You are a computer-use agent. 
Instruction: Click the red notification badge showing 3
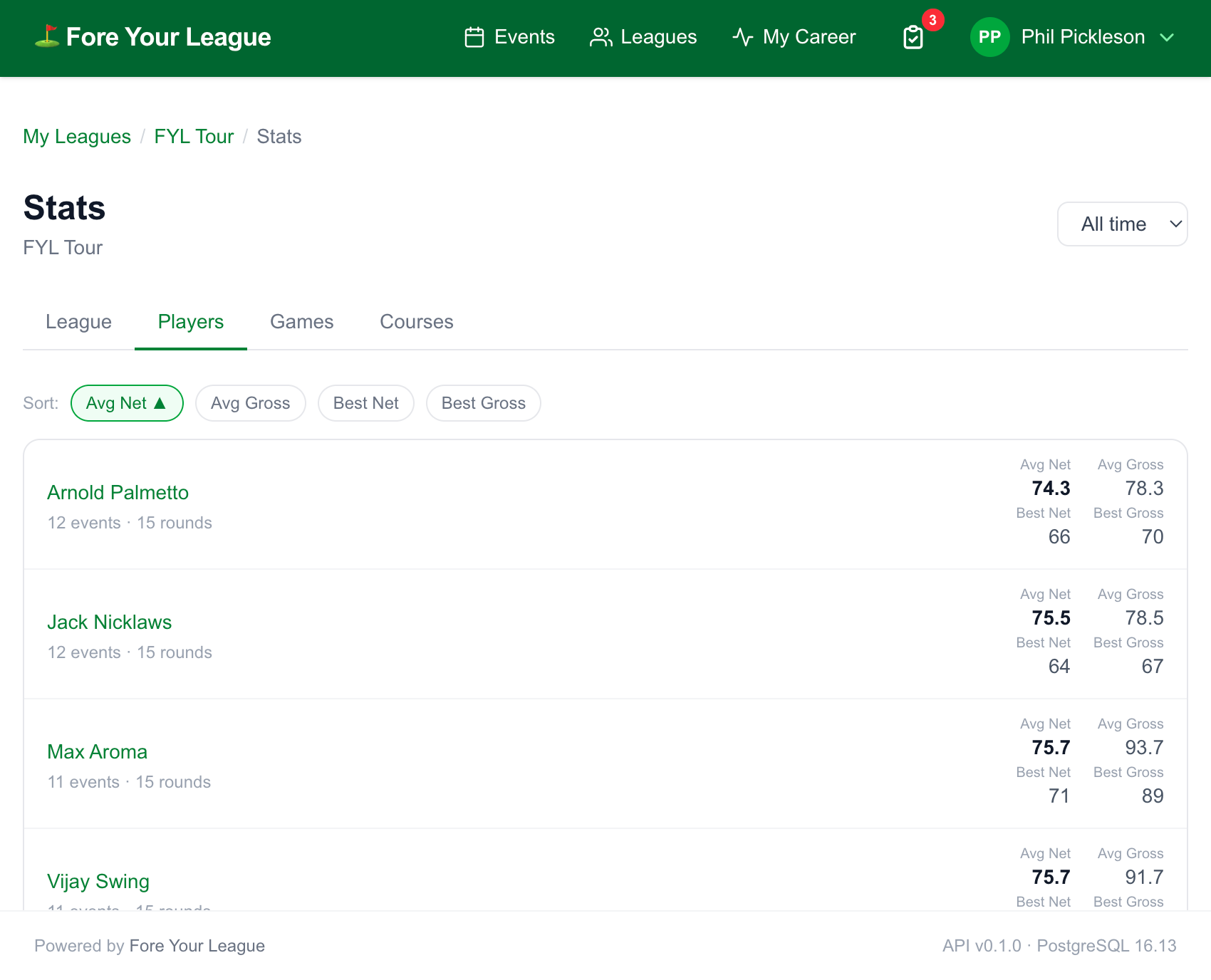tap(932, 20)
